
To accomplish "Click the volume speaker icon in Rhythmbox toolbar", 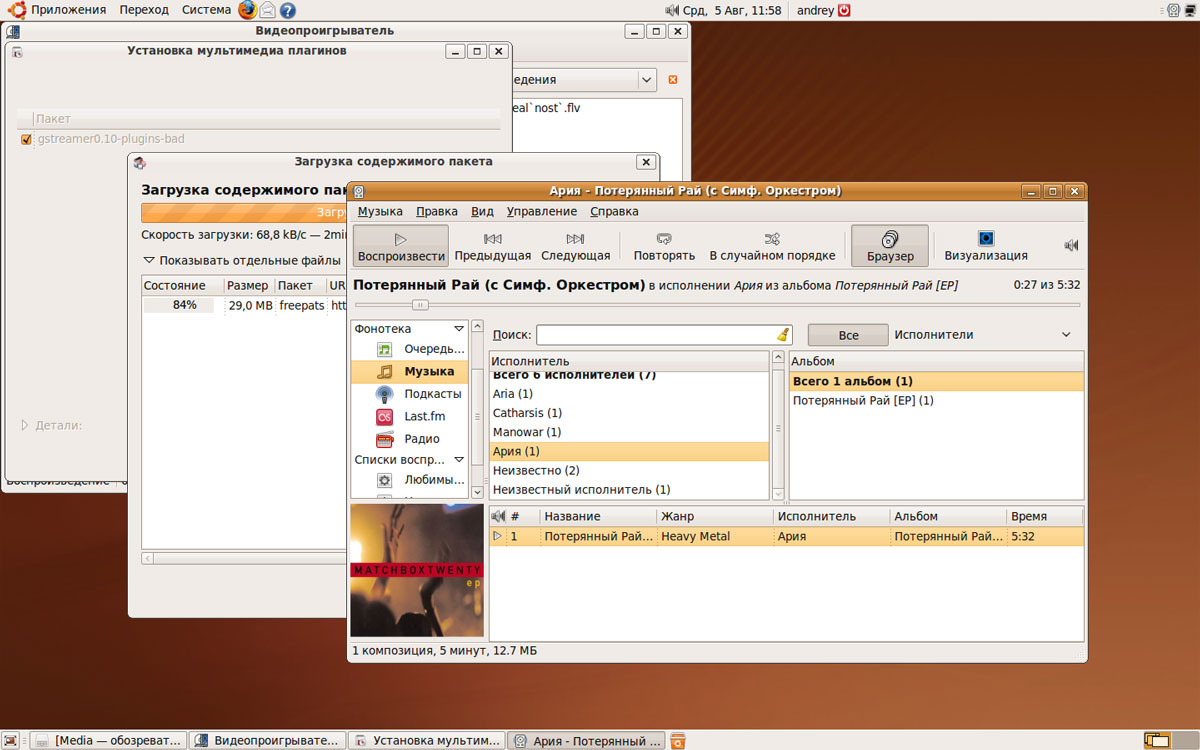I will coord(1071,245).
